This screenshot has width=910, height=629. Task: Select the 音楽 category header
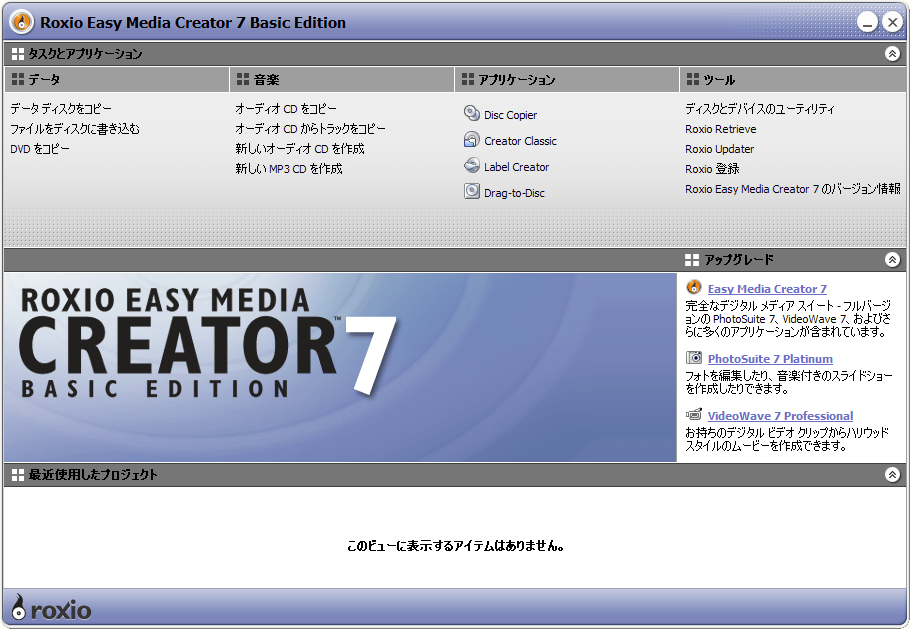[342, 79]
